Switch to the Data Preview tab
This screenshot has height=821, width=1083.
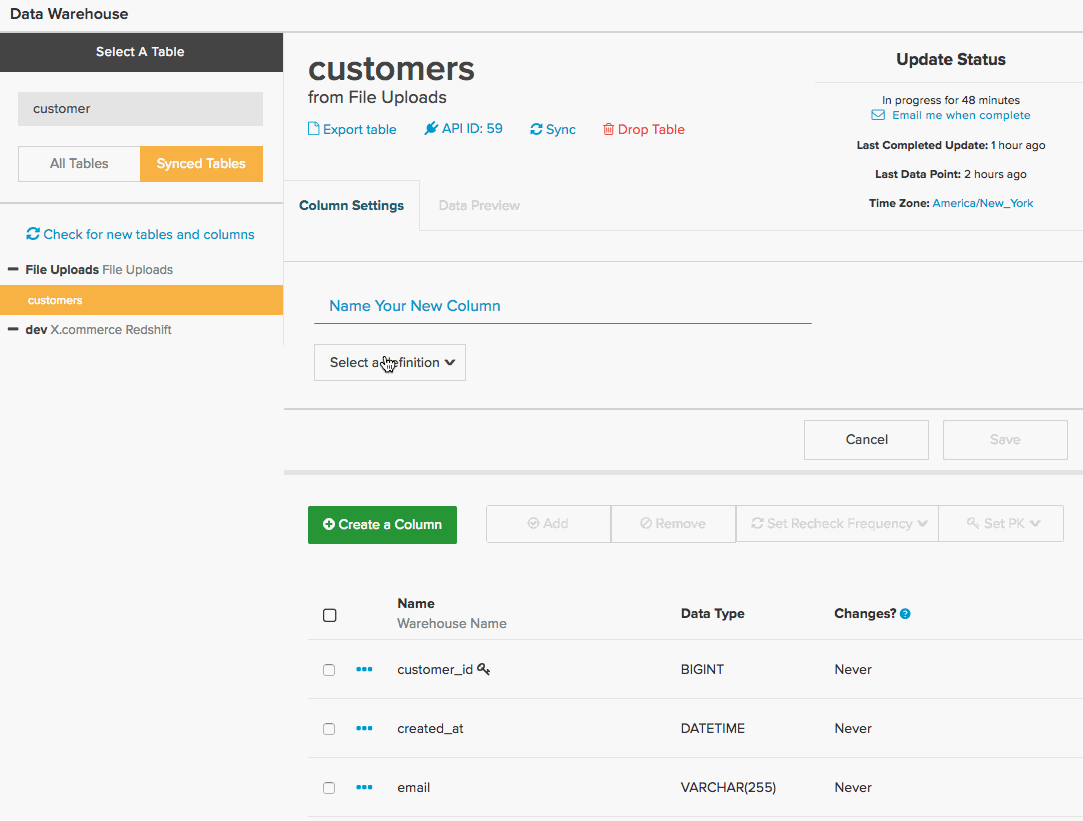tap(479, 205)
